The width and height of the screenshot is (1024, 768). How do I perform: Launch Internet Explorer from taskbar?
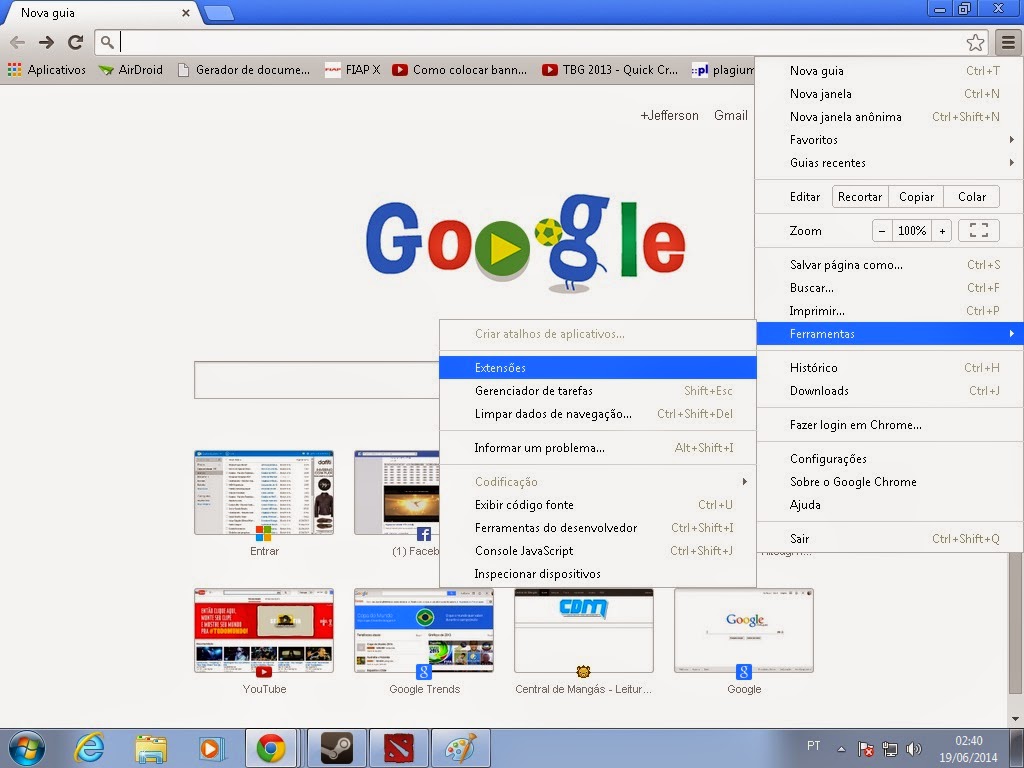pyautogui.click(x=89, y=748)
